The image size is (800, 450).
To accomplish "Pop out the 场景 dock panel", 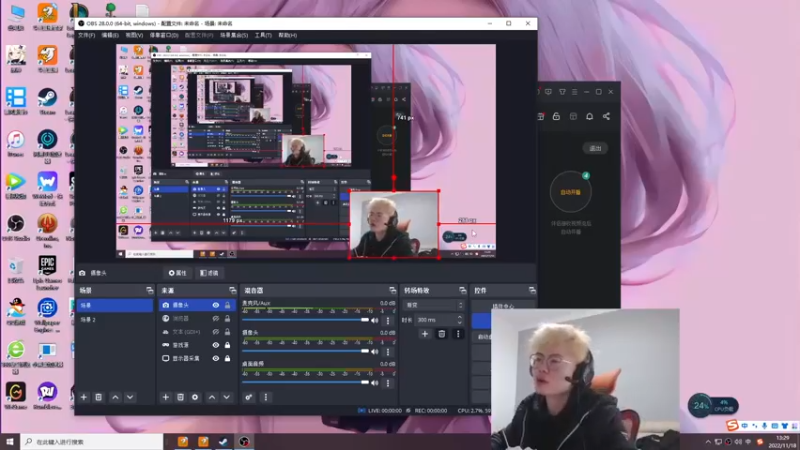I will [x=149, y=290].
